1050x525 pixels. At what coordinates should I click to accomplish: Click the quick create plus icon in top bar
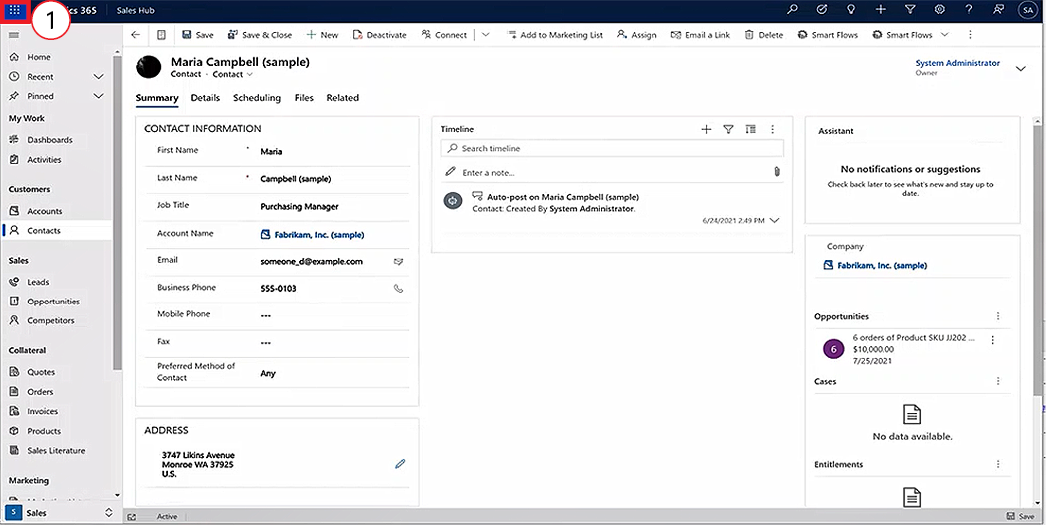[x=881, y=9]
